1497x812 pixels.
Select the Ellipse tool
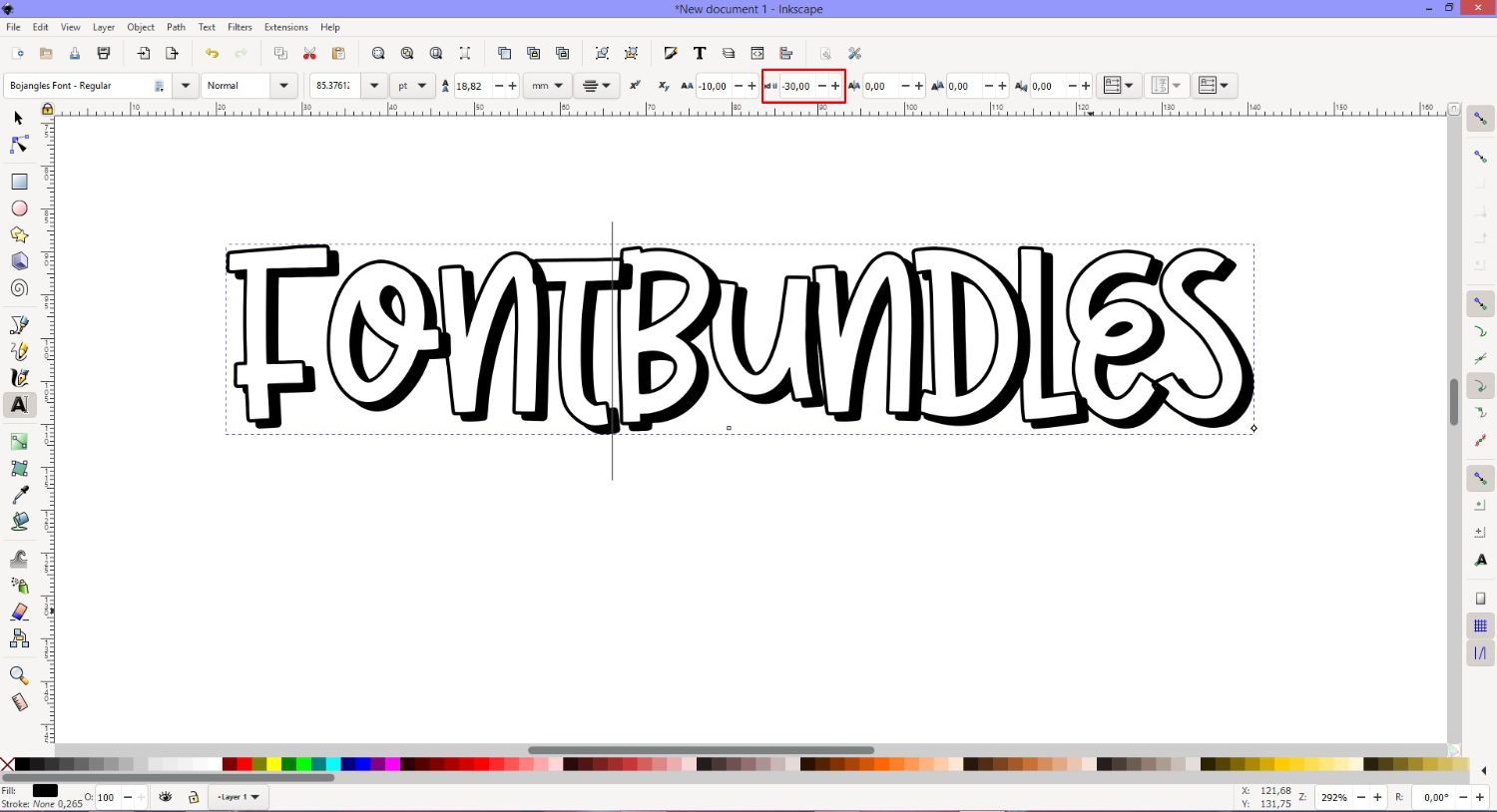pyautogui.click(x=19, y=208)
